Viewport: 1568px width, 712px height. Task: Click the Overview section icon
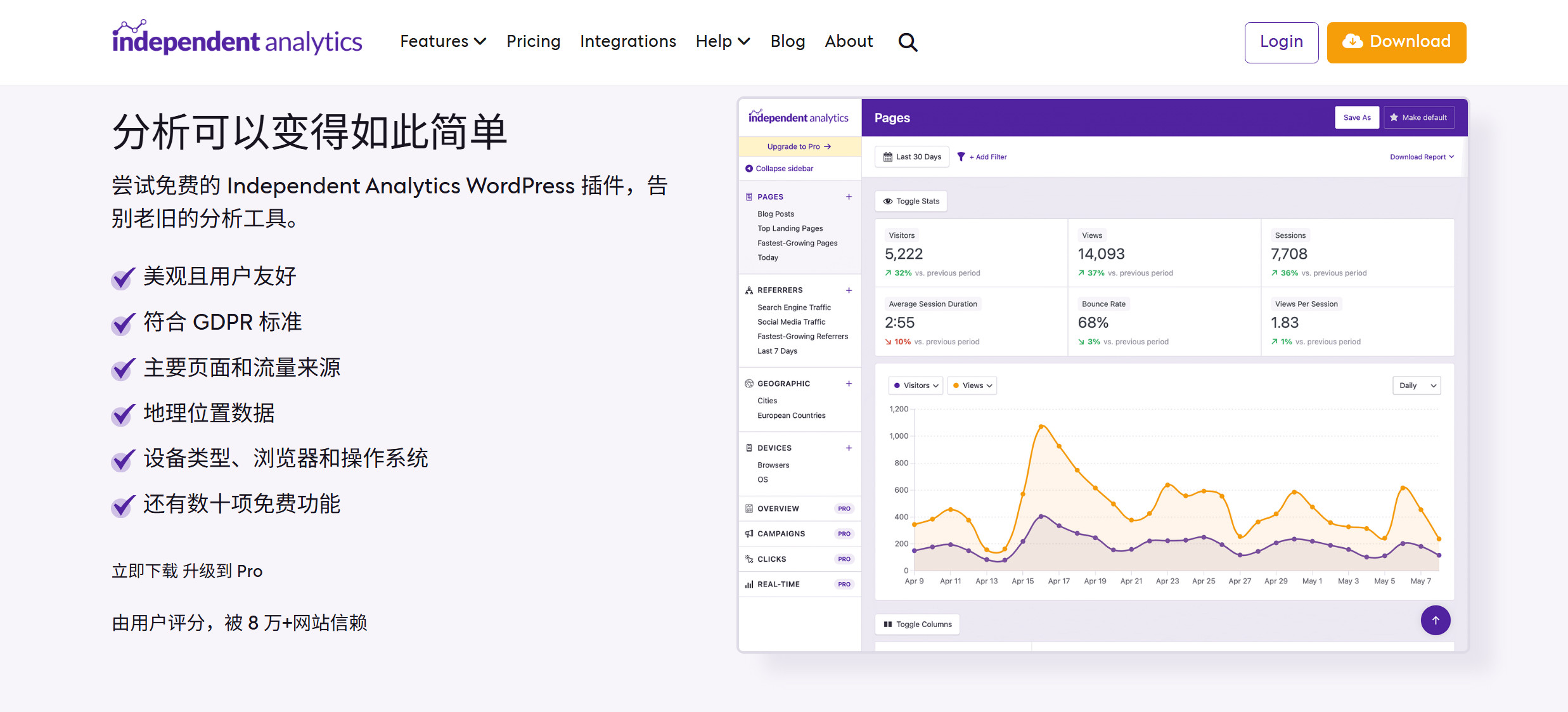coord(749,508)
